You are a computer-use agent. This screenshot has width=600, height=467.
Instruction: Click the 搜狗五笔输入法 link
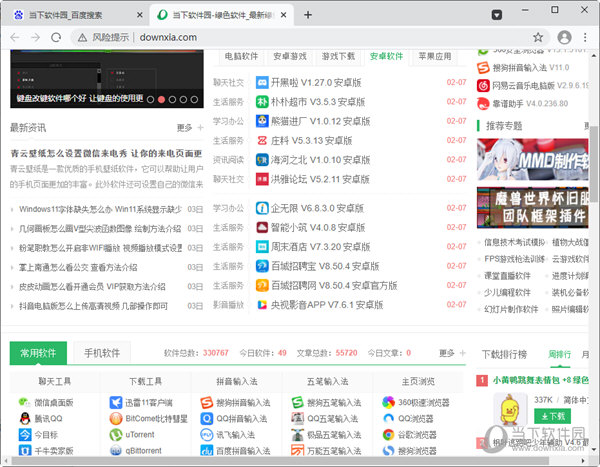coord(334,403)
